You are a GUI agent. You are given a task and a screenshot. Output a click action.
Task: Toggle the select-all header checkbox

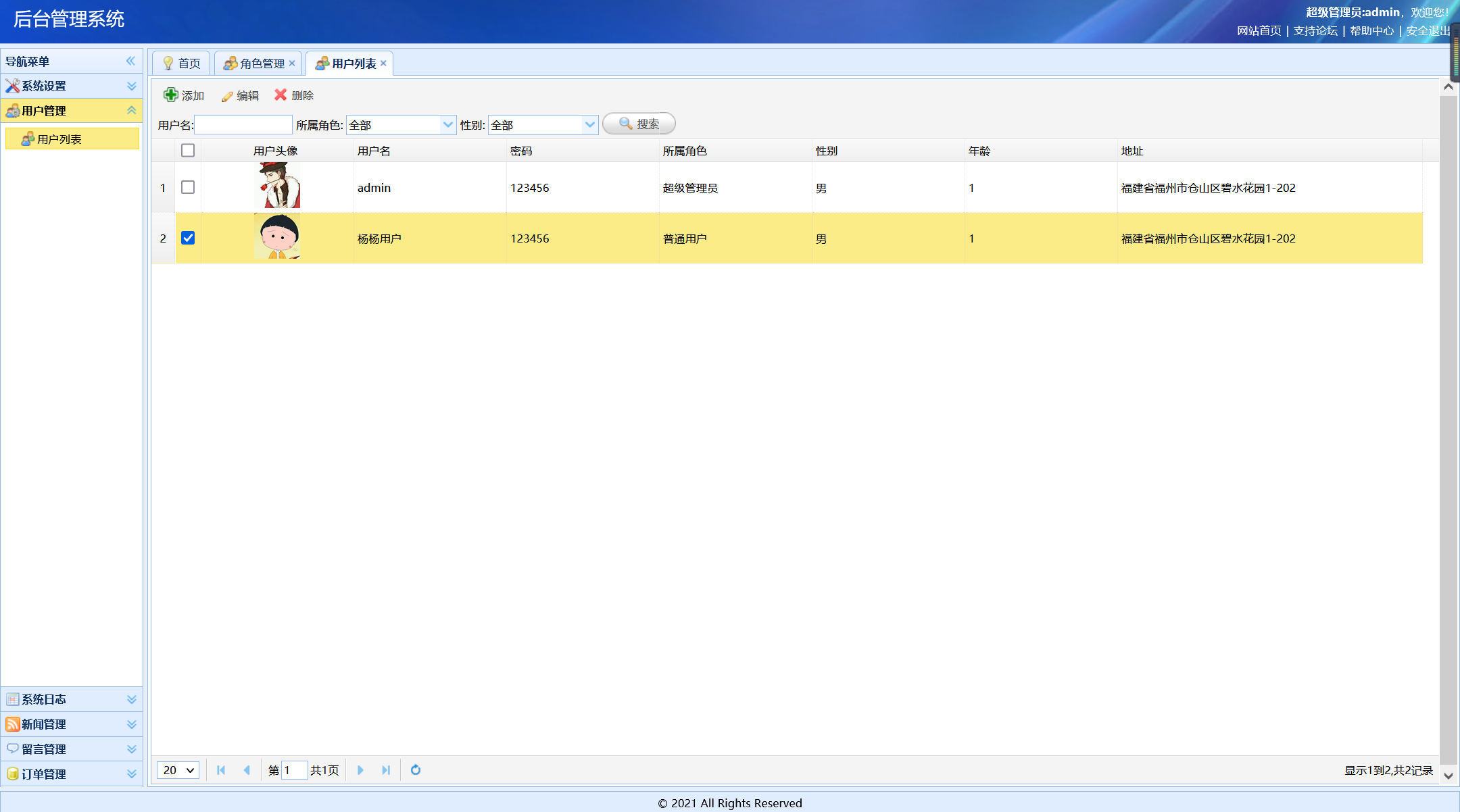188,150
